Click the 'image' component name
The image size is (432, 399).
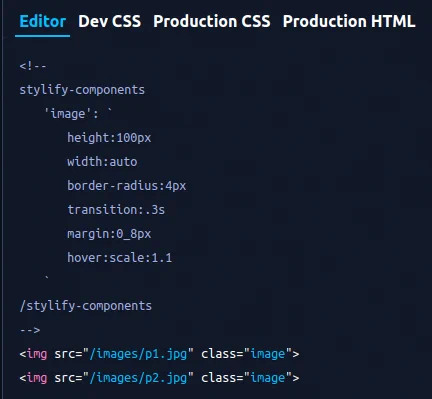tap(68, 114)
